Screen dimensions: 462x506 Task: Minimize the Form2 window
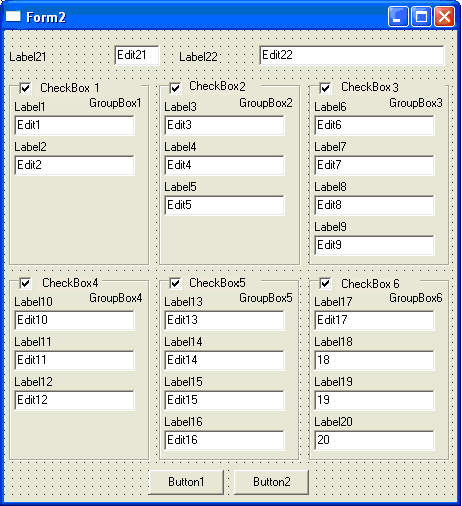[398, 16]
